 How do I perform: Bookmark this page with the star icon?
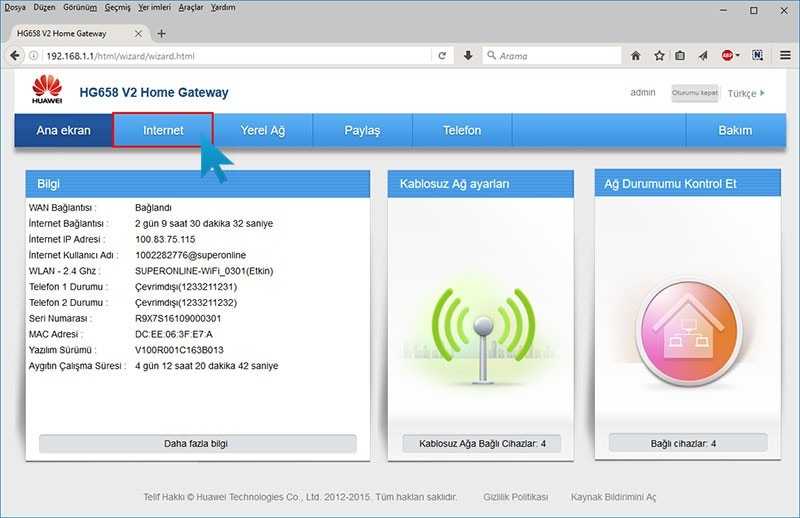659,56
